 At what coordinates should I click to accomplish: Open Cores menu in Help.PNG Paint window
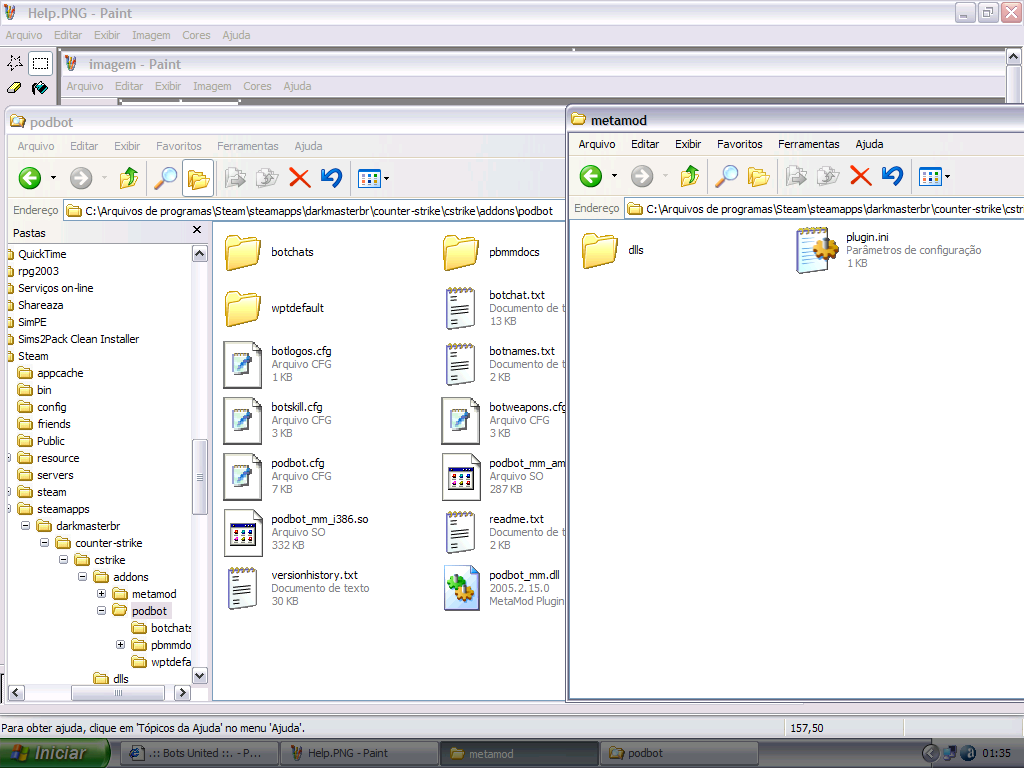tap(196, 35)
